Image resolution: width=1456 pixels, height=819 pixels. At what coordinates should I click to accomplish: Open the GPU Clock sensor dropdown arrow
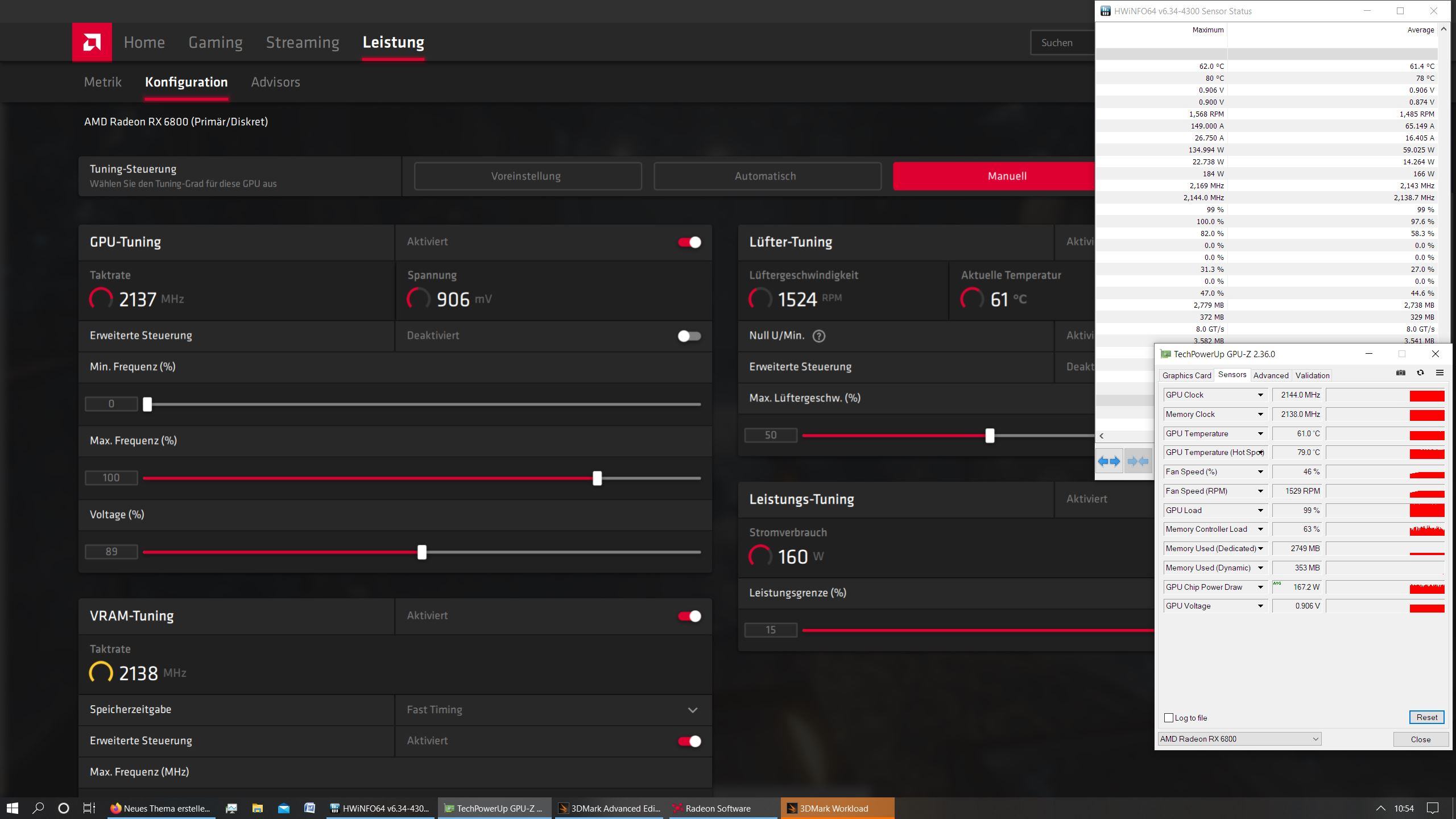tap(1260, 395)
